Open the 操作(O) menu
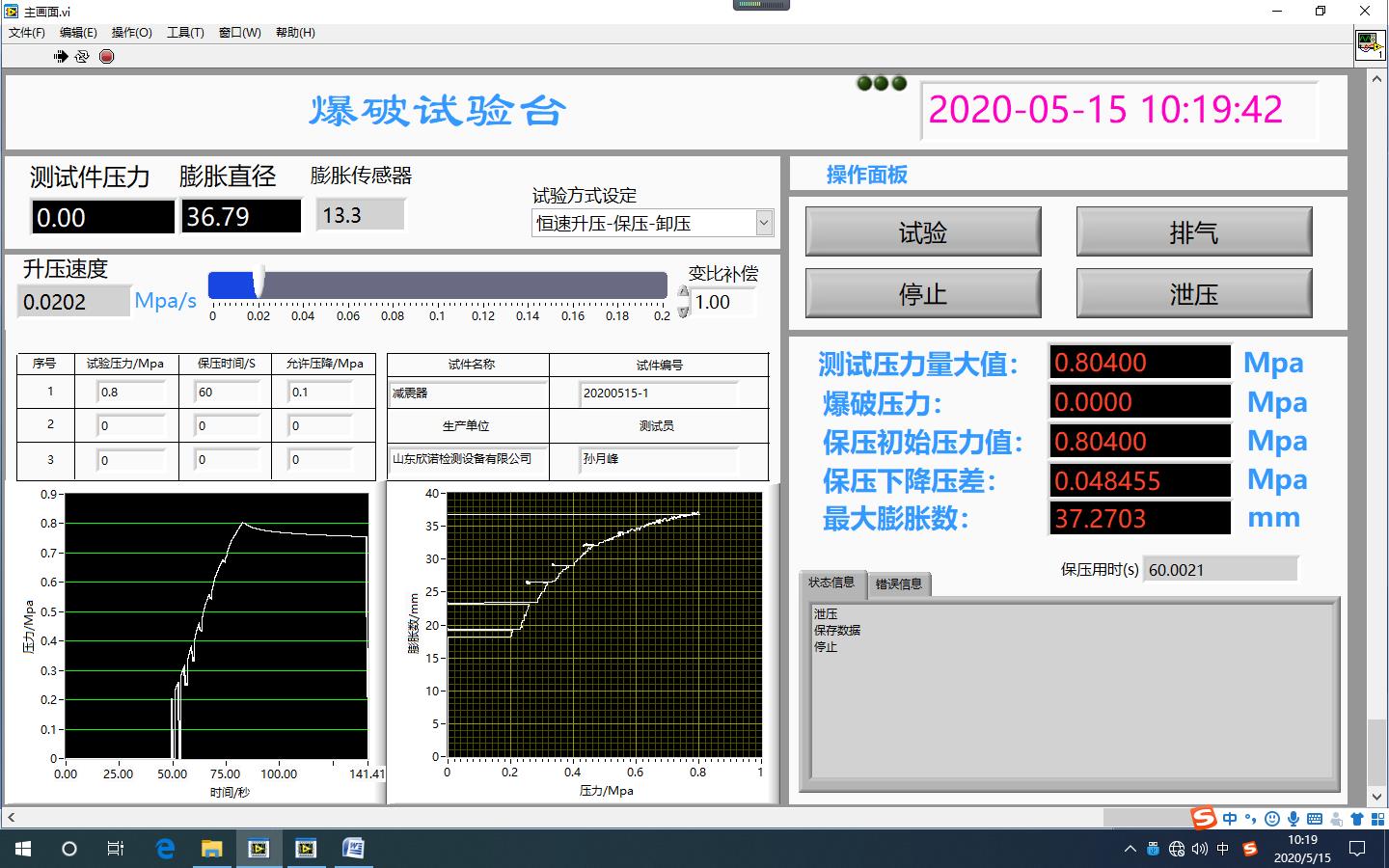The width and height of the screenshot is (1389, 868). 131,32
